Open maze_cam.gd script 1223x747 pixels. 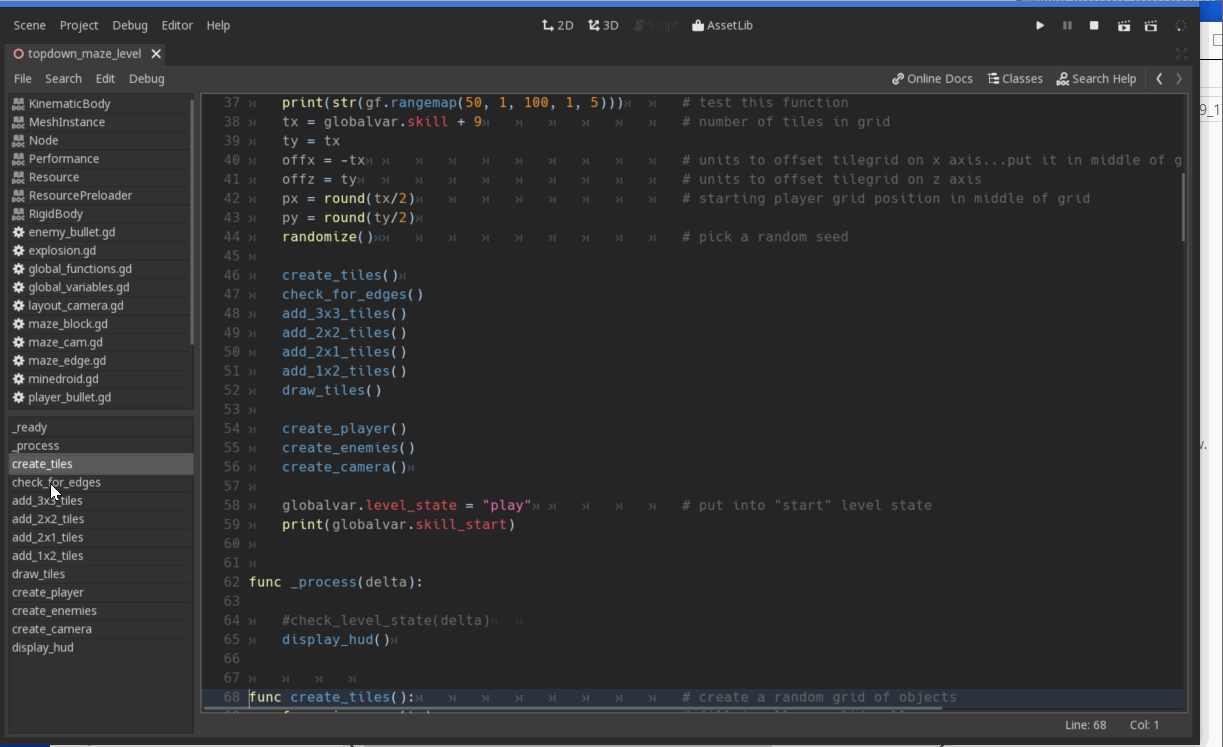tap(99, 342)
